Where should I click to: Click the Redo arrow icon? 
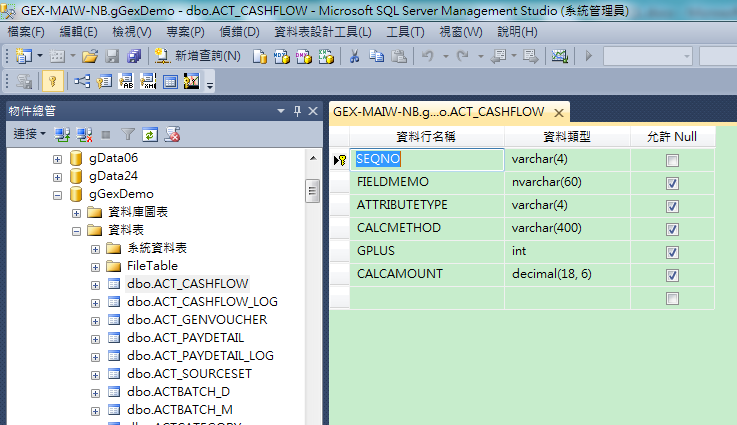463,56
